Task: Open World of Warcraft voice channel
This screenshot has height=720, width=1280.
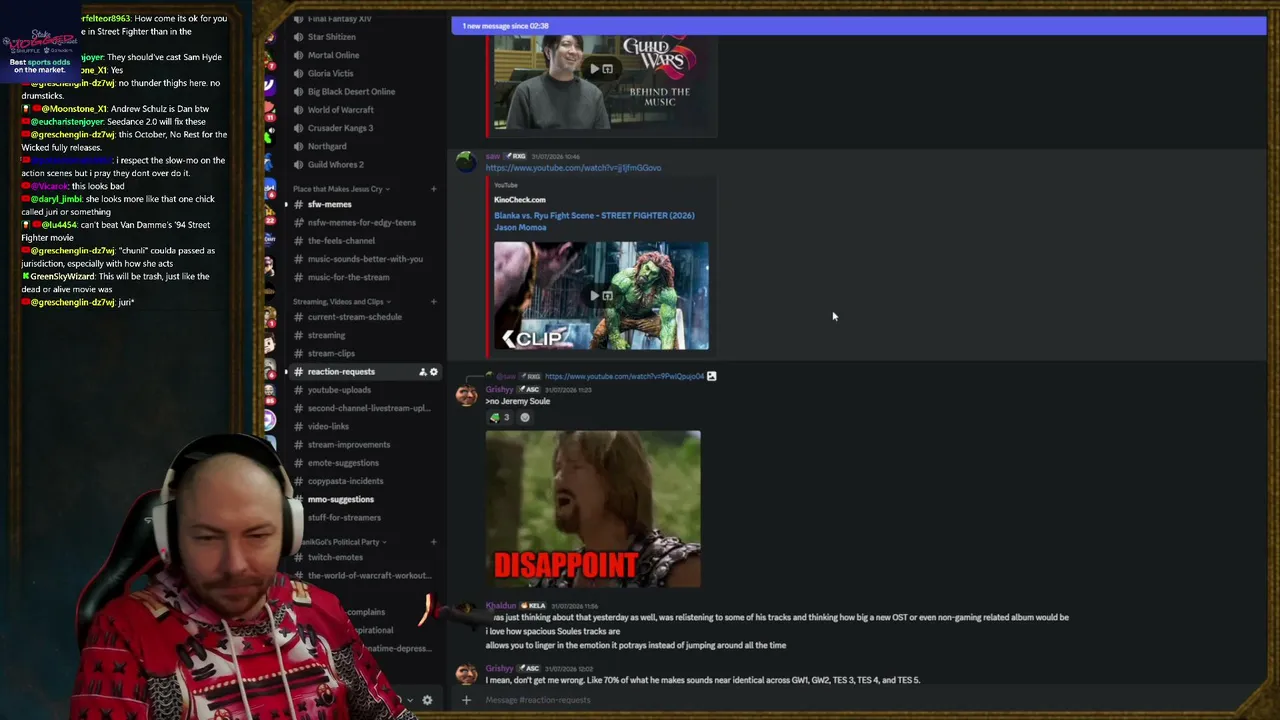Action: [340, 110]
